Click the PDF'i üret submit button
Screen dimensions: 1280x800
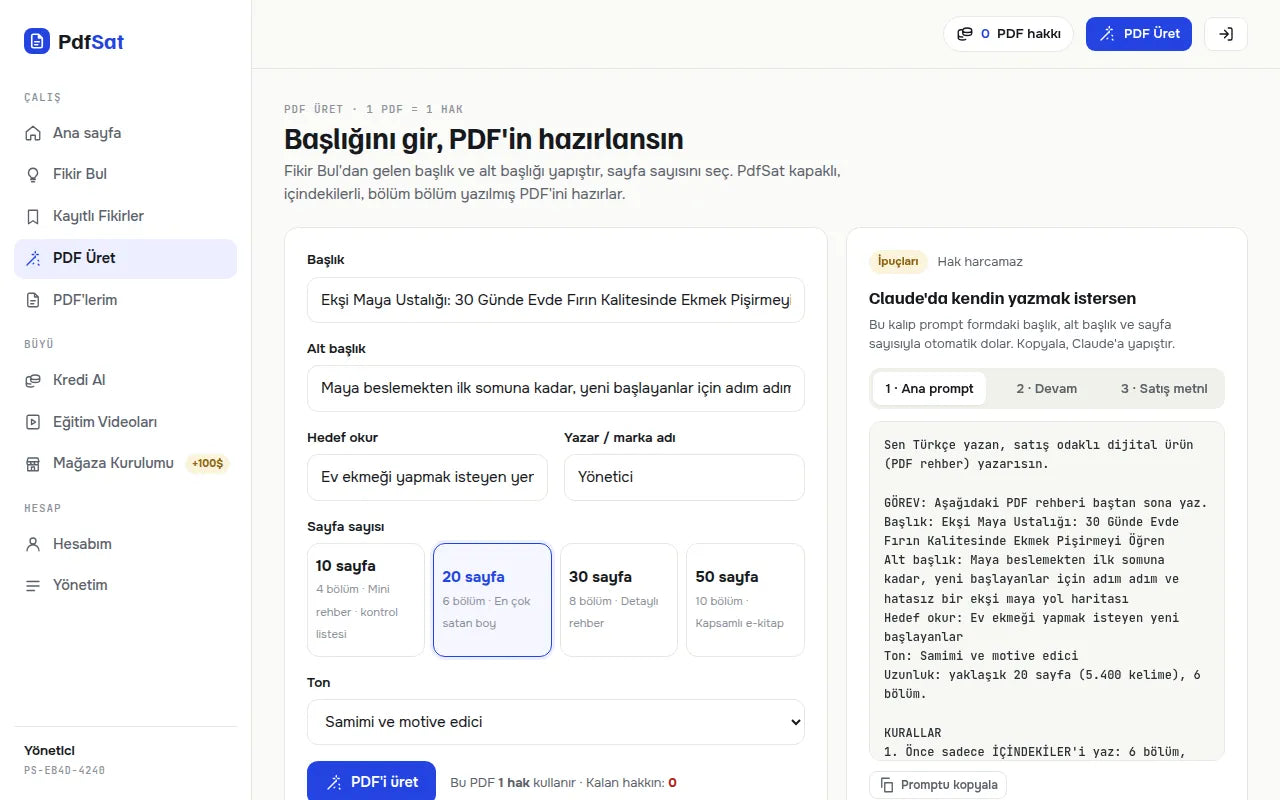point(371,782)
